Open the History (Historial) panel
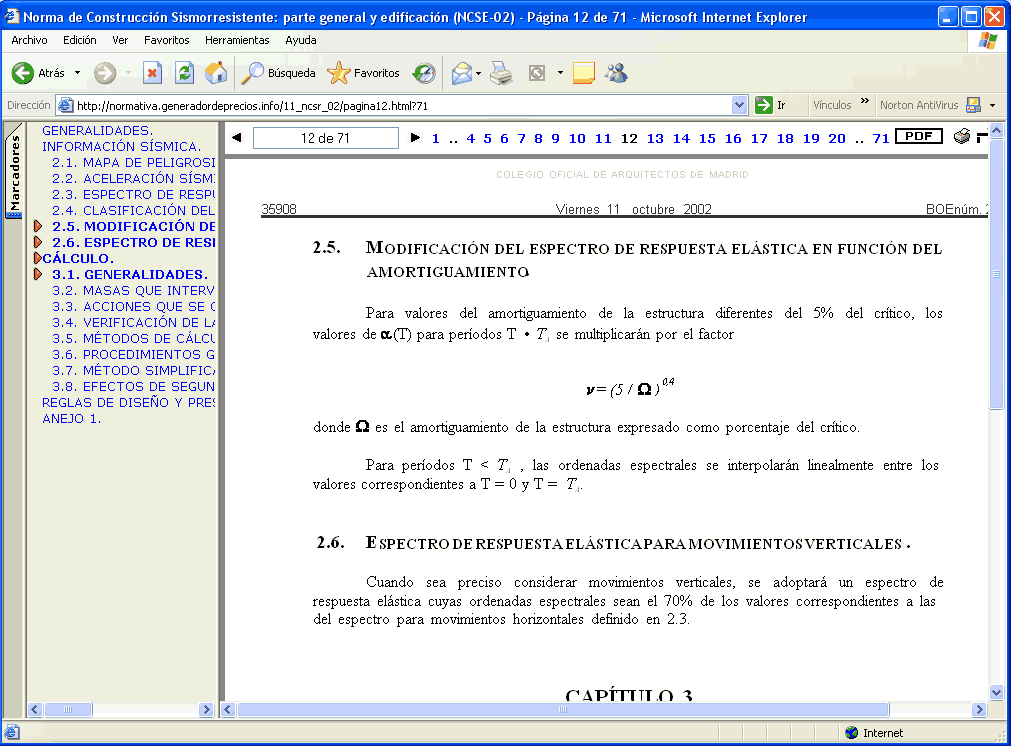1011x746 pixels. [424, 73]
